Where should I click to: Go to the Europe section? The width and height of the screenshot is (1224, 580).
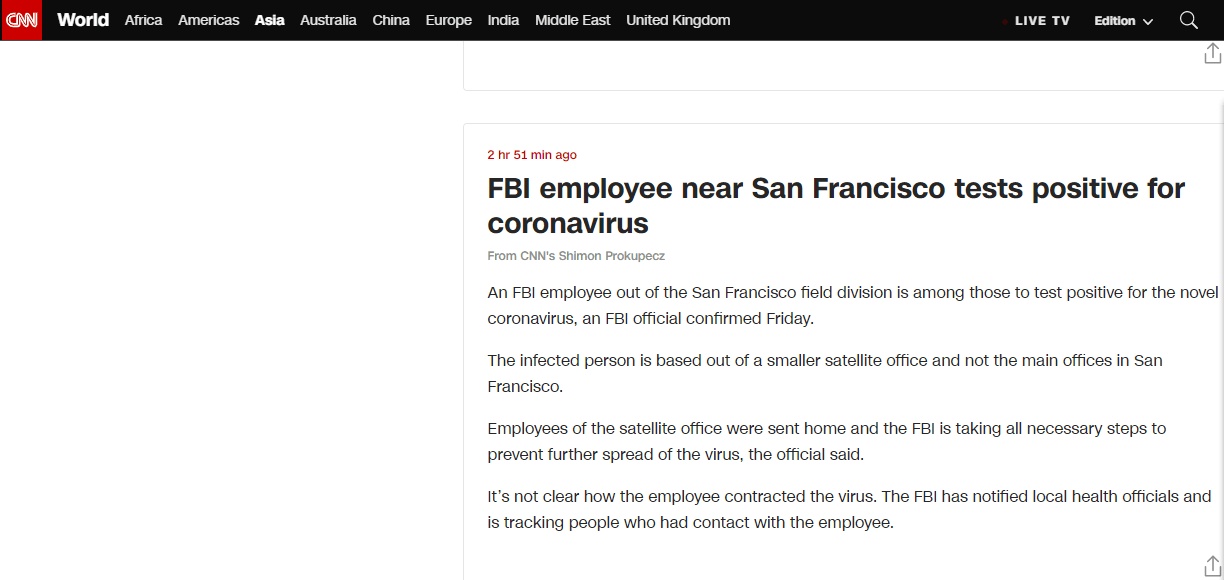pyautogui.click(x=448, y=20)
